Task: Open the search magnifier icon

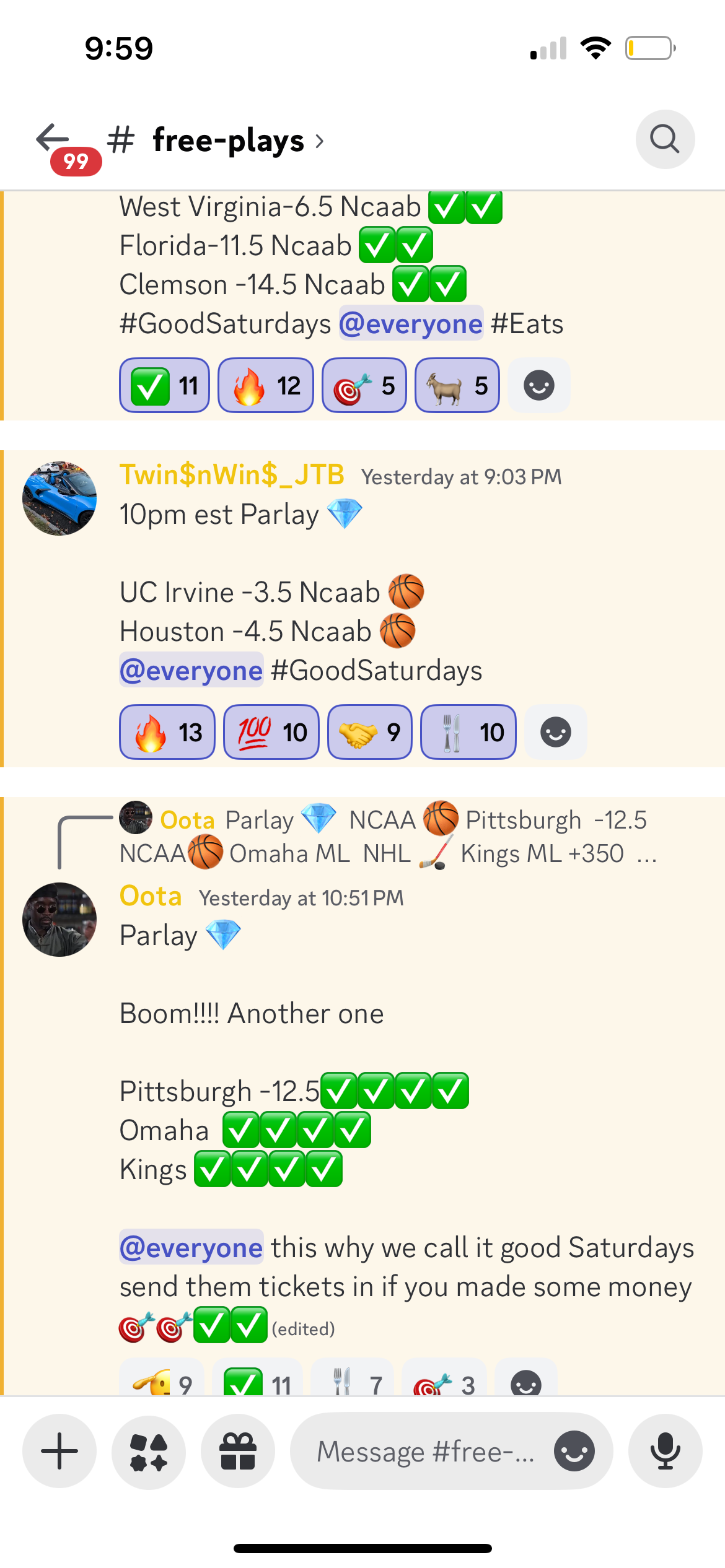Action: (x=665, y=139)
